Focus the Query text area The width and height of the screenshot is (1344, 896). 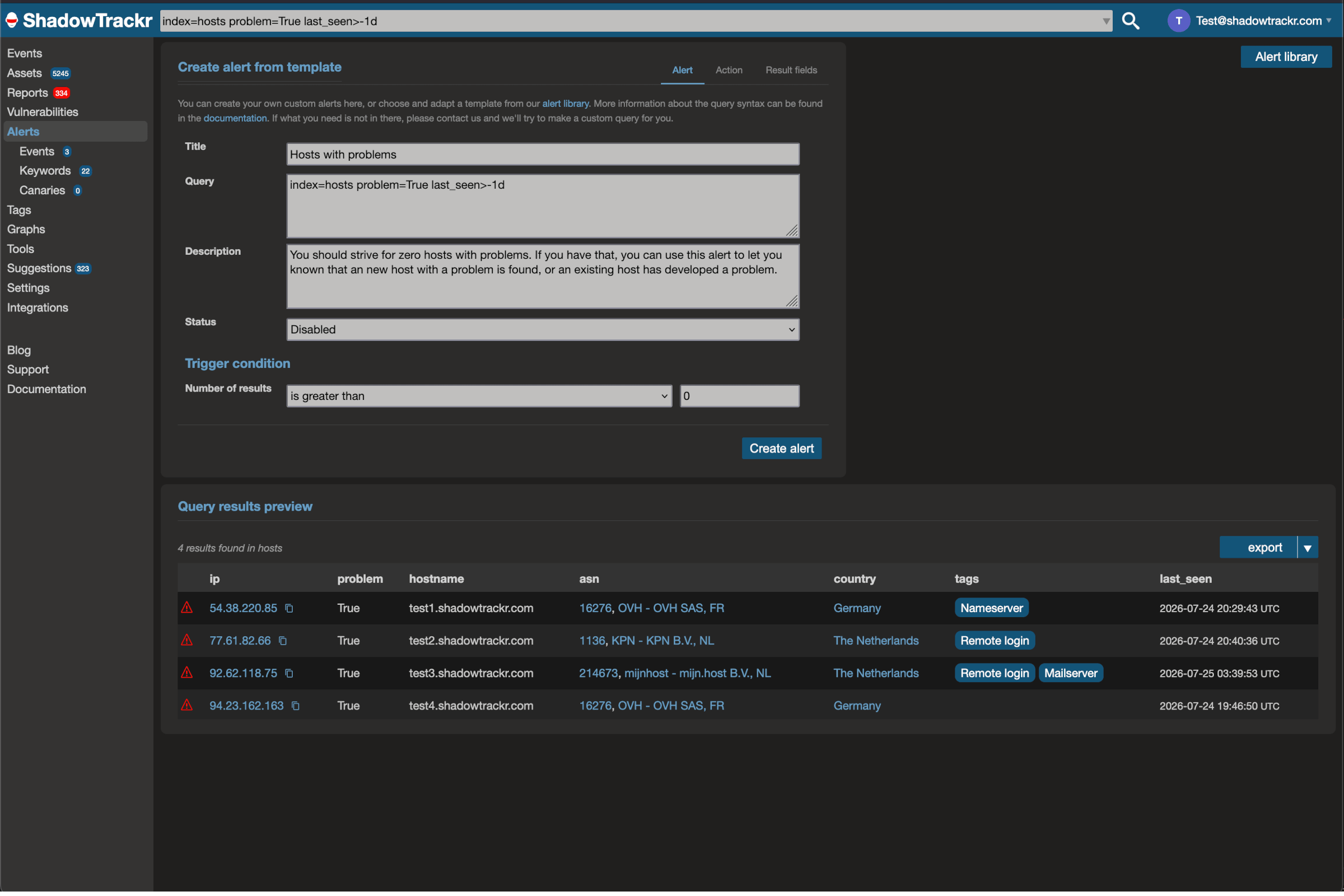tap(543, 206)
